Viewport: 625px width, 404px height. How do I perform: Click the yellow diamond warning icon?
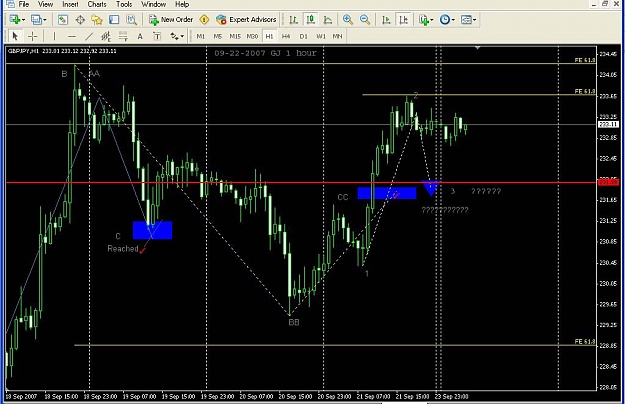pyautogui.click(x=204, y=20)
